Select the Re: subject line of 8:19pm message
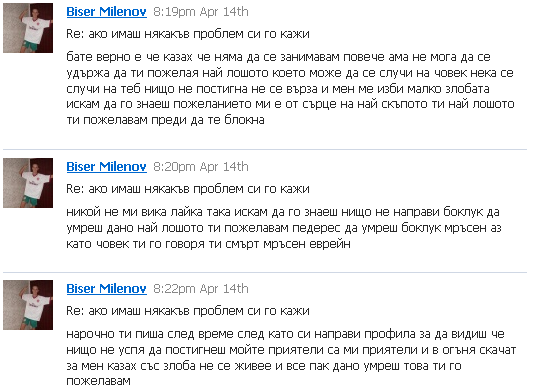The height and width of the screenshot is (392, 534). coord(188,34)
